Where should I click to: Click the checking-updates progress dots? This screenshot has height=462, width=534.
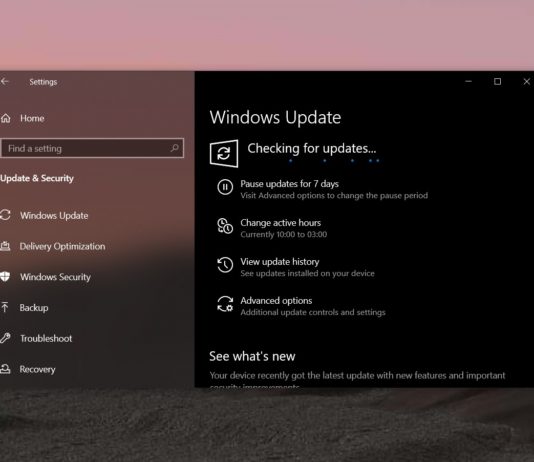[x=334, y=160]
